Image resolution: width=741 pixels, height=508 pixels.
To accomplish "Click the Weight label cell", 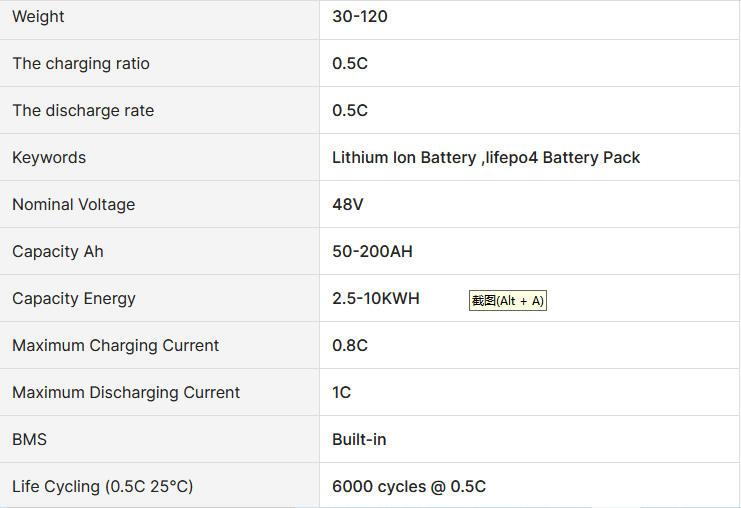I will [x=38, y=17].
